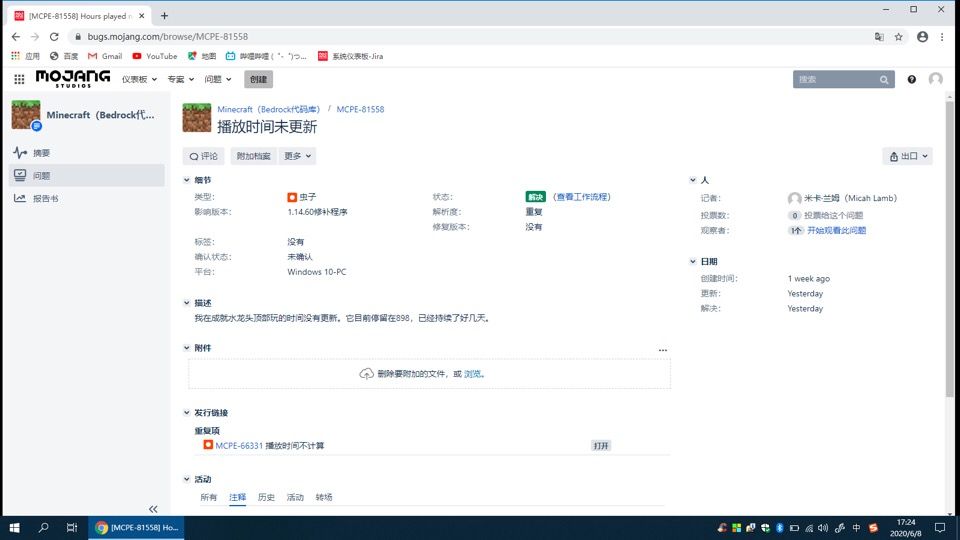The image size is (960, 540).
Task: Click 开始观看此问题 start watching link
Action: click(836, 230)
